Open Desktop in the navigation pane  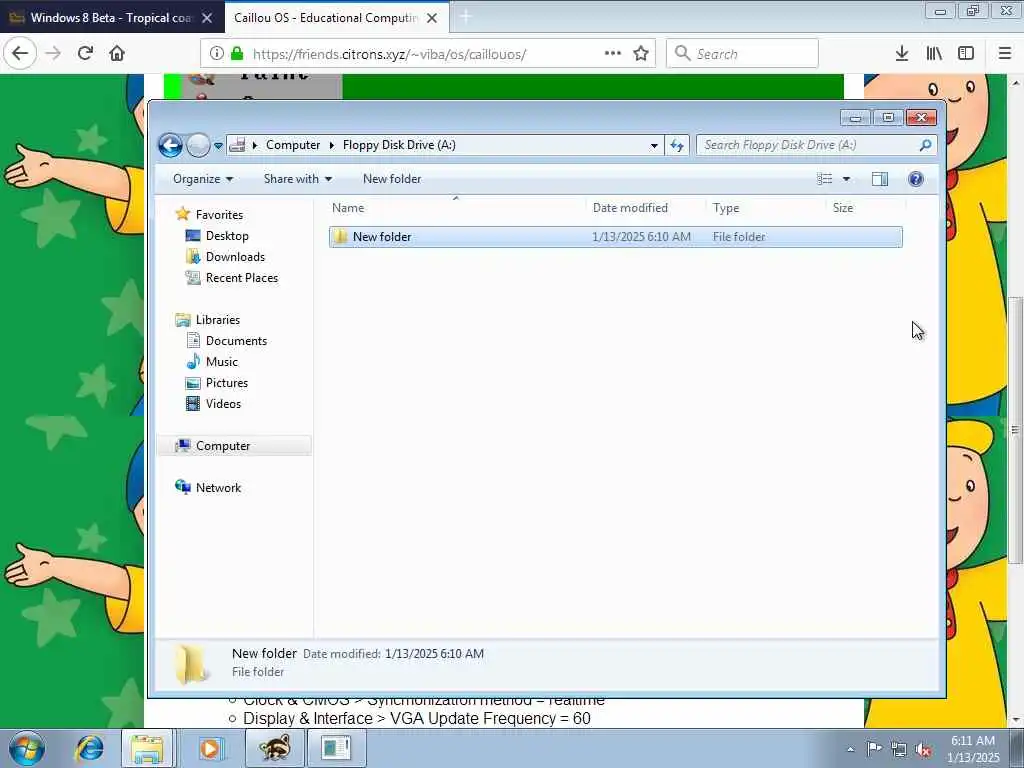(x=227, y=236)
